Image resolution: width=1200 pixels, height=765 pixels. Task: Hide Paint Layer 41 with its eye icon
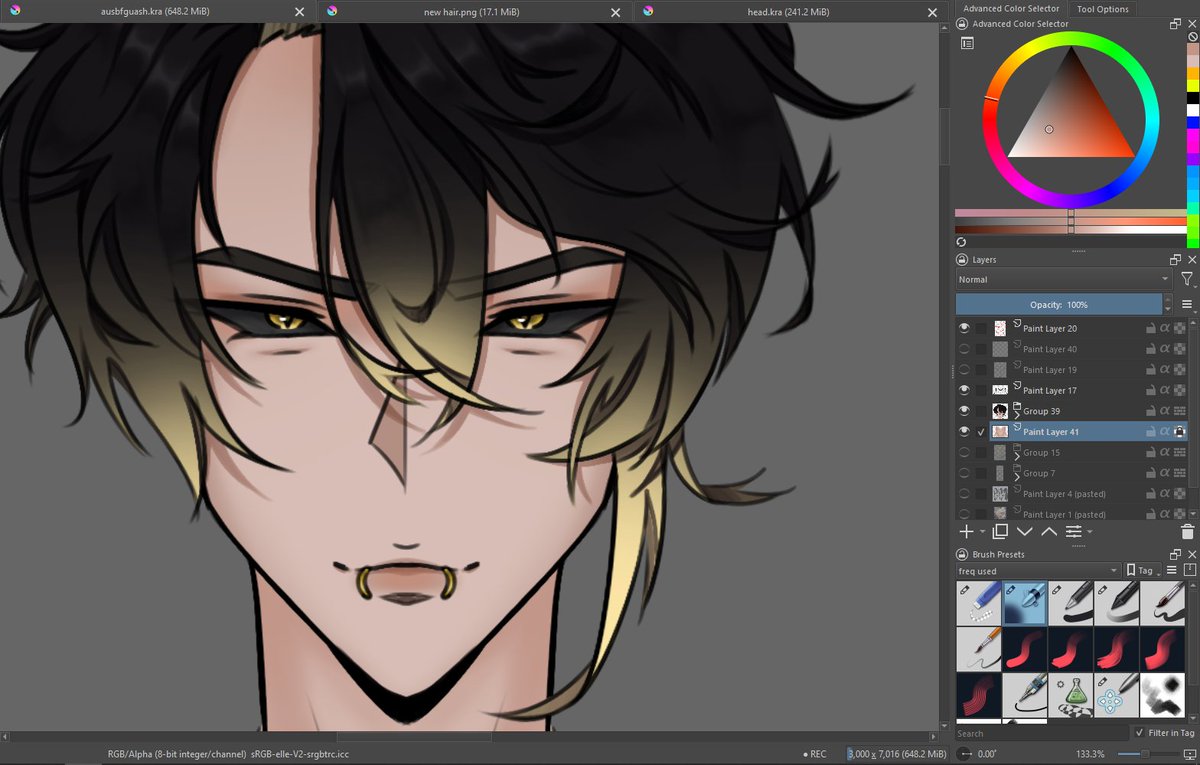tap(964, 432)
